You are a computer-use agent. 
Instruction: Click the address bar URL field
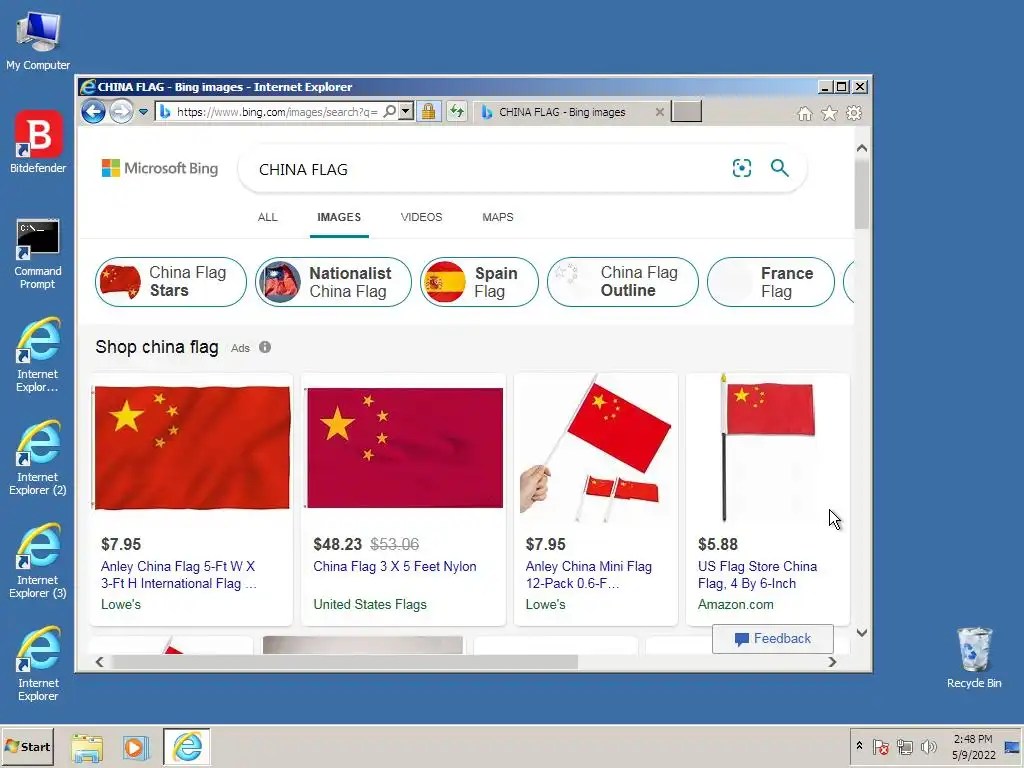(276, 112)
